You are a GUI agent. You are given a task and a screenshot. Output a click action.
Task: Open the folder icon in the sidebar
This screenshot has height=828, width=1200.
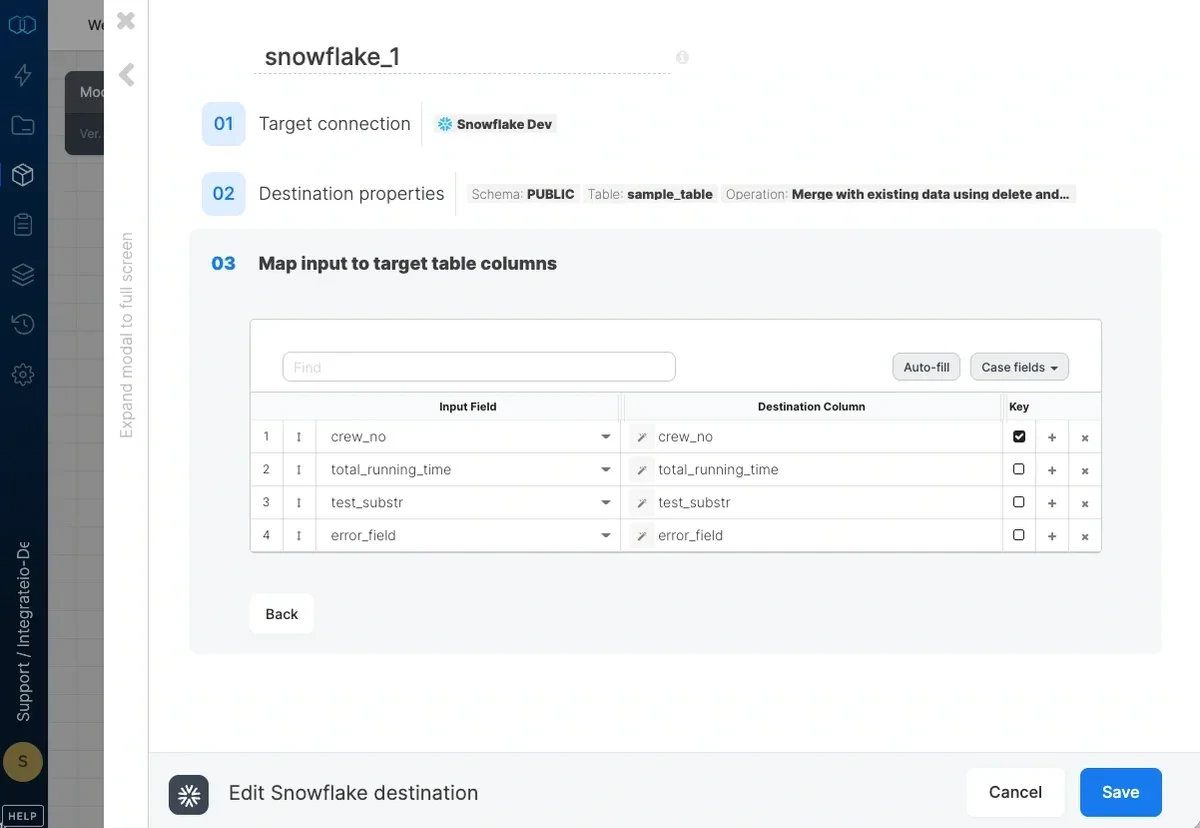click(x=22, y=125)
